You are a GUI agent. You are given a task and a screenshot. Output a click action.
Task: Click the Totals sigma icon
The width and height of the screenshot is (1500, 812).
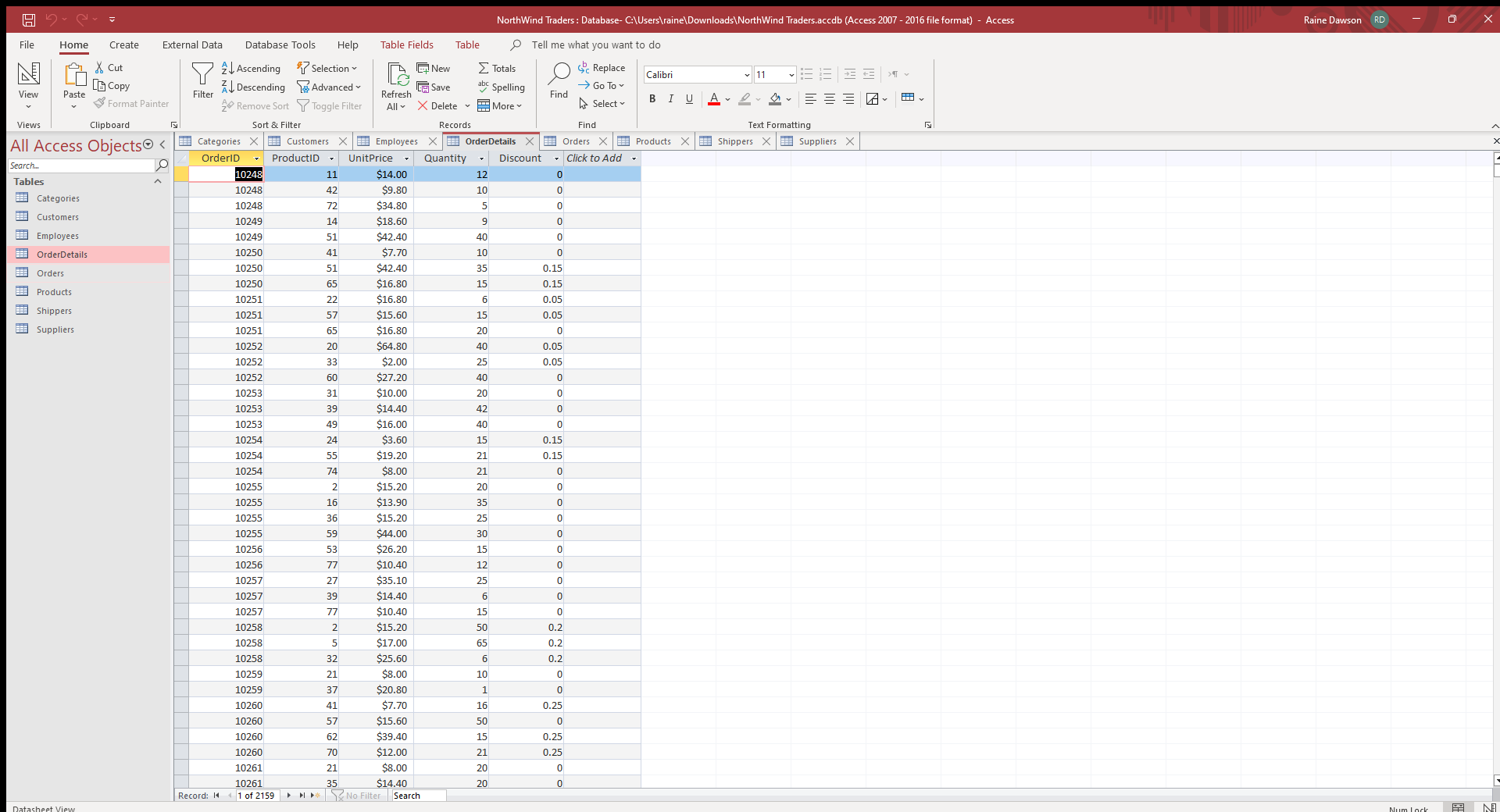484,69
